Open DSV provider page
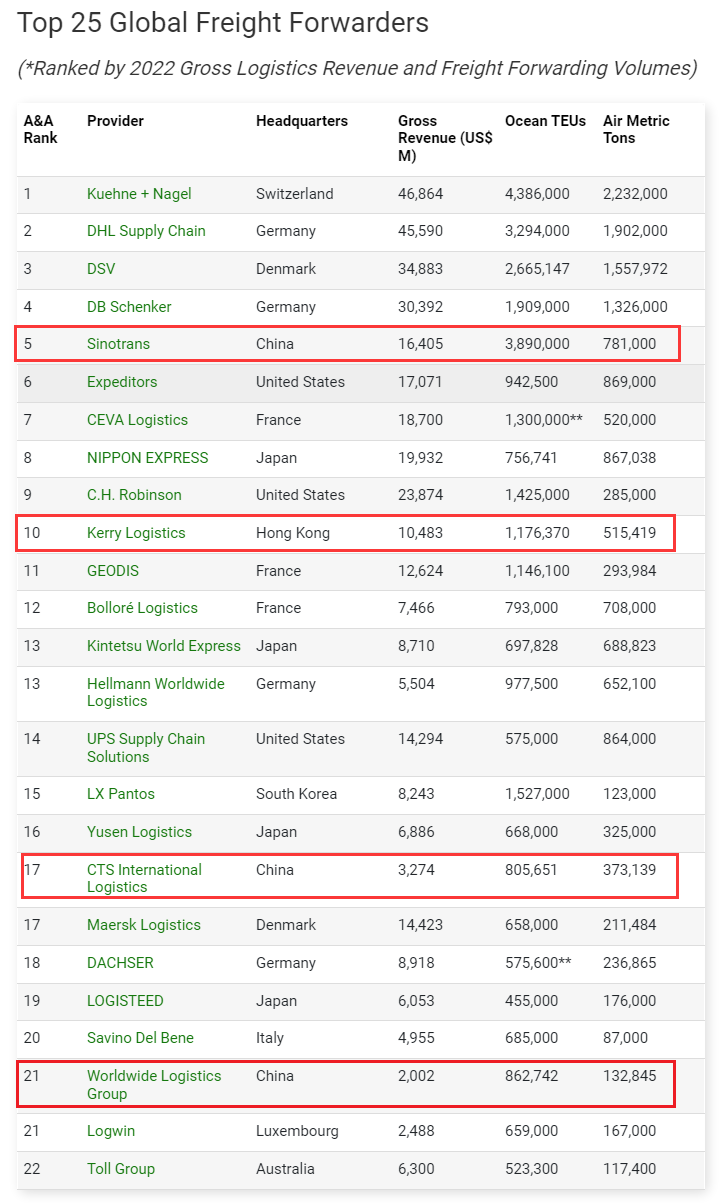Image resolution: width=719 pixels, height=1203 pixels. [x=101, y=269]
